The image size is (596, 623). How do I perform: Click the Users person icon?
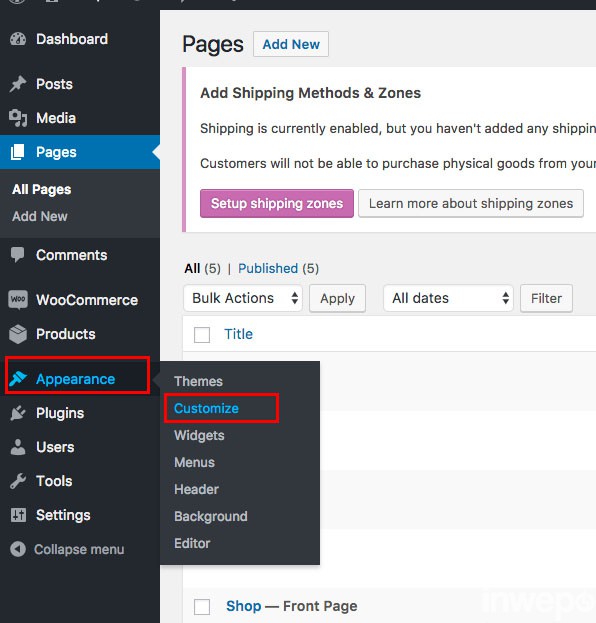pos(18,447)
